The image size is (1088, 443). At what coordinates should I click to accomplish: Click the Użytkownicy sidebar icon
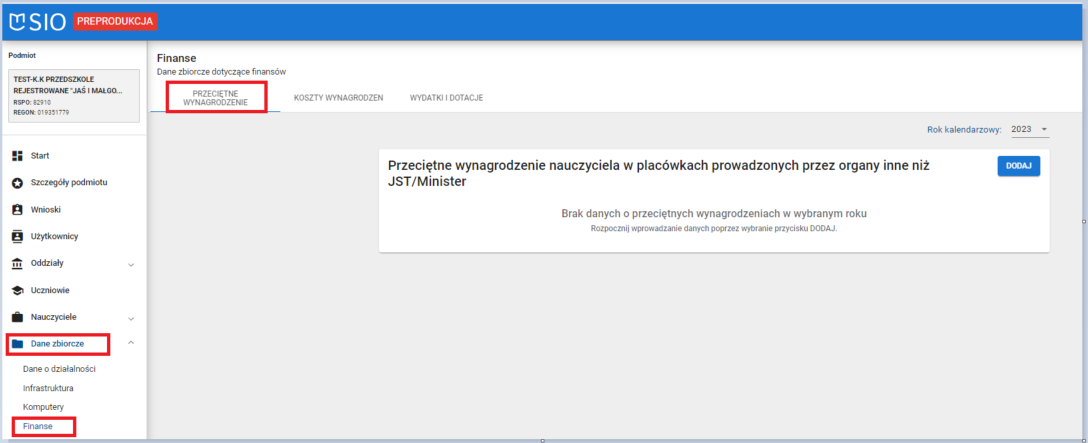19,236
